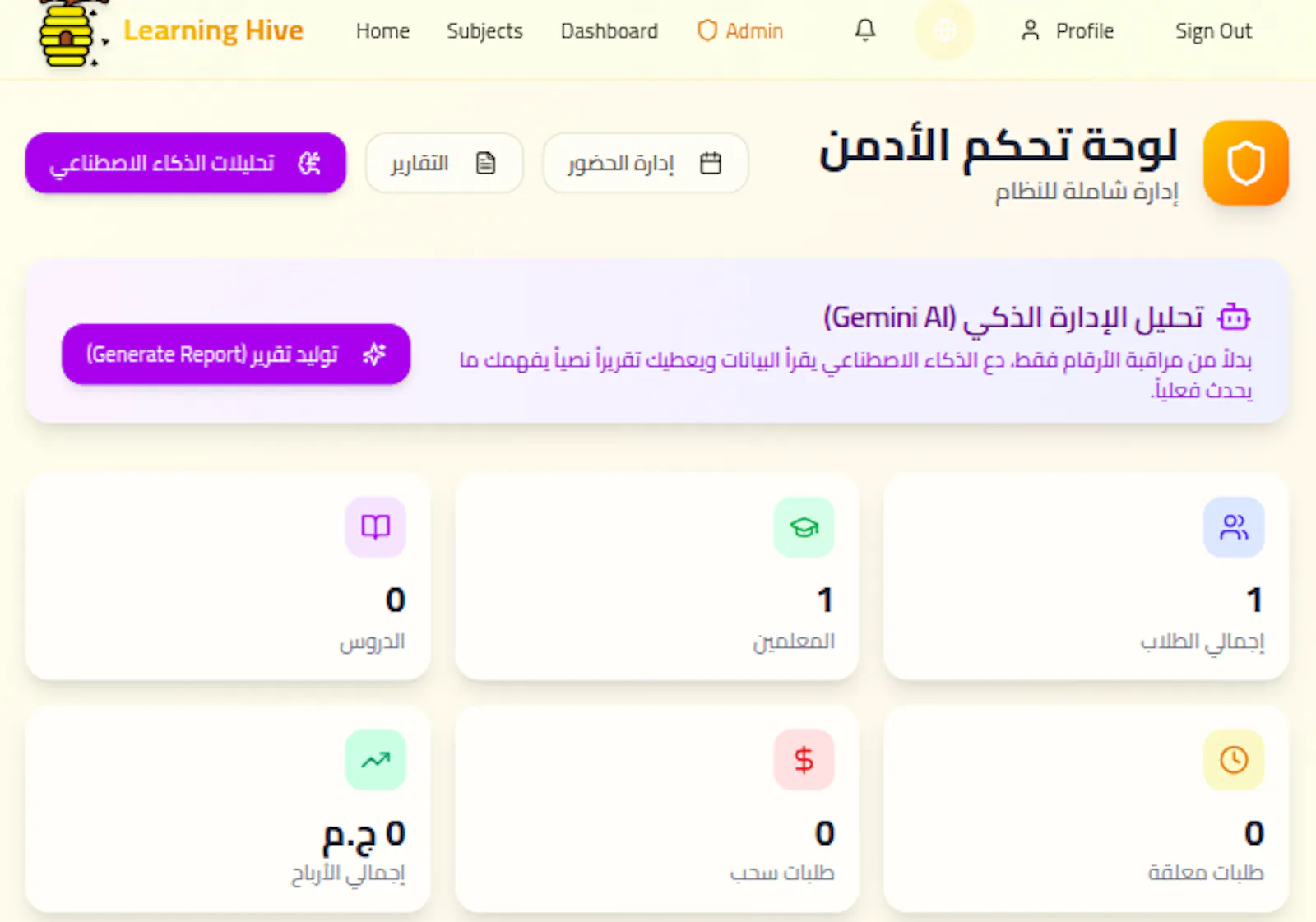Click the purple book icon on lessons card

(x=376, y=526)
